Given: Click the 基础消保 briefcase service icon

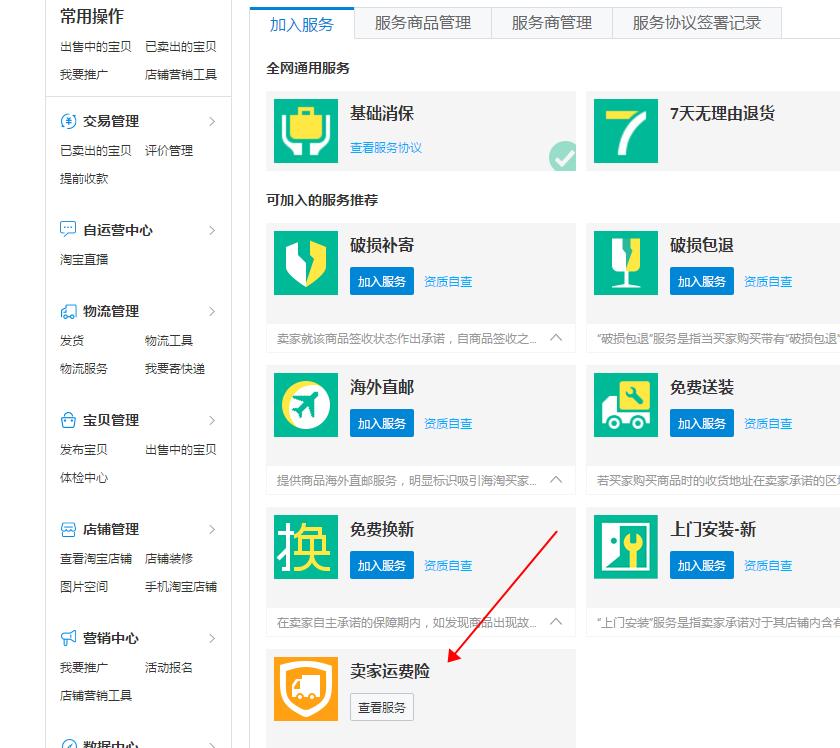Looking at the screenshot, I should tap(305, 131).
